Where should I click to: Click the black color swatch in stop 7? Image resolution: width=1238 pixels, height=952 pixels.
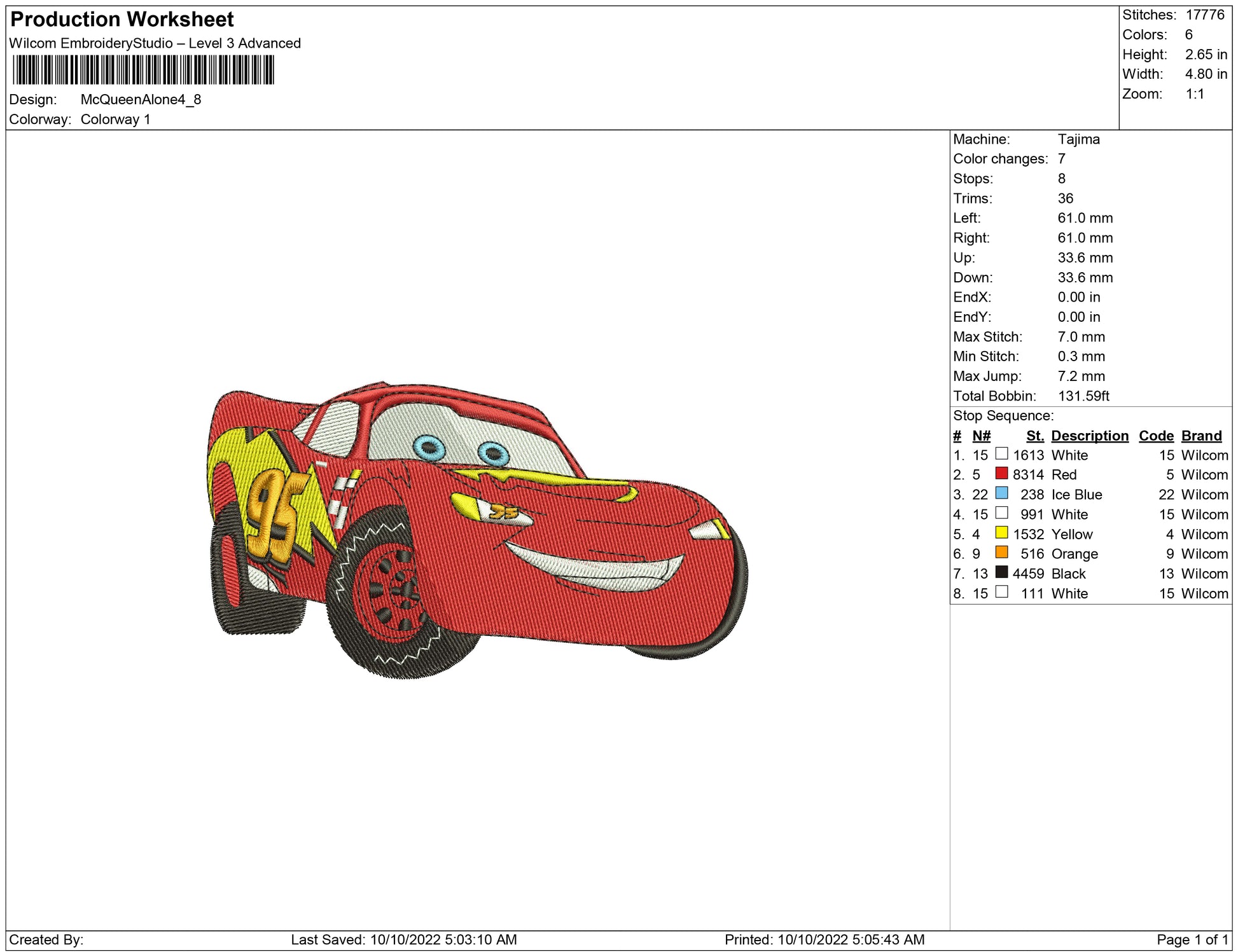(1001, 572)
